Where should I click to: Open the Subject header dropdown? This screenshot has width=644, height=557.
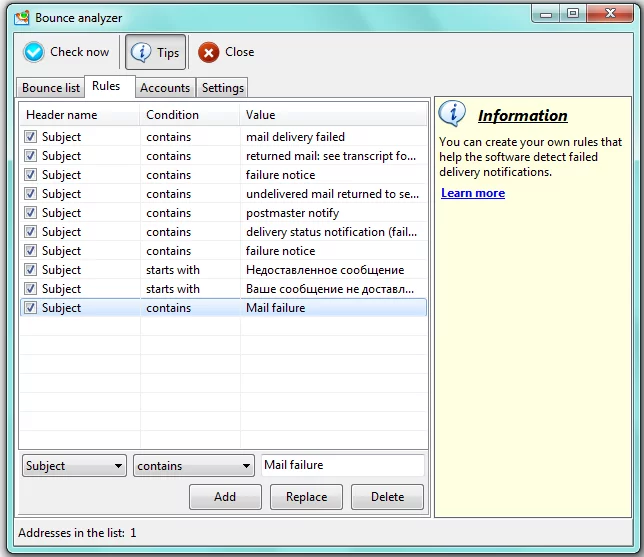tap(75, 466)
